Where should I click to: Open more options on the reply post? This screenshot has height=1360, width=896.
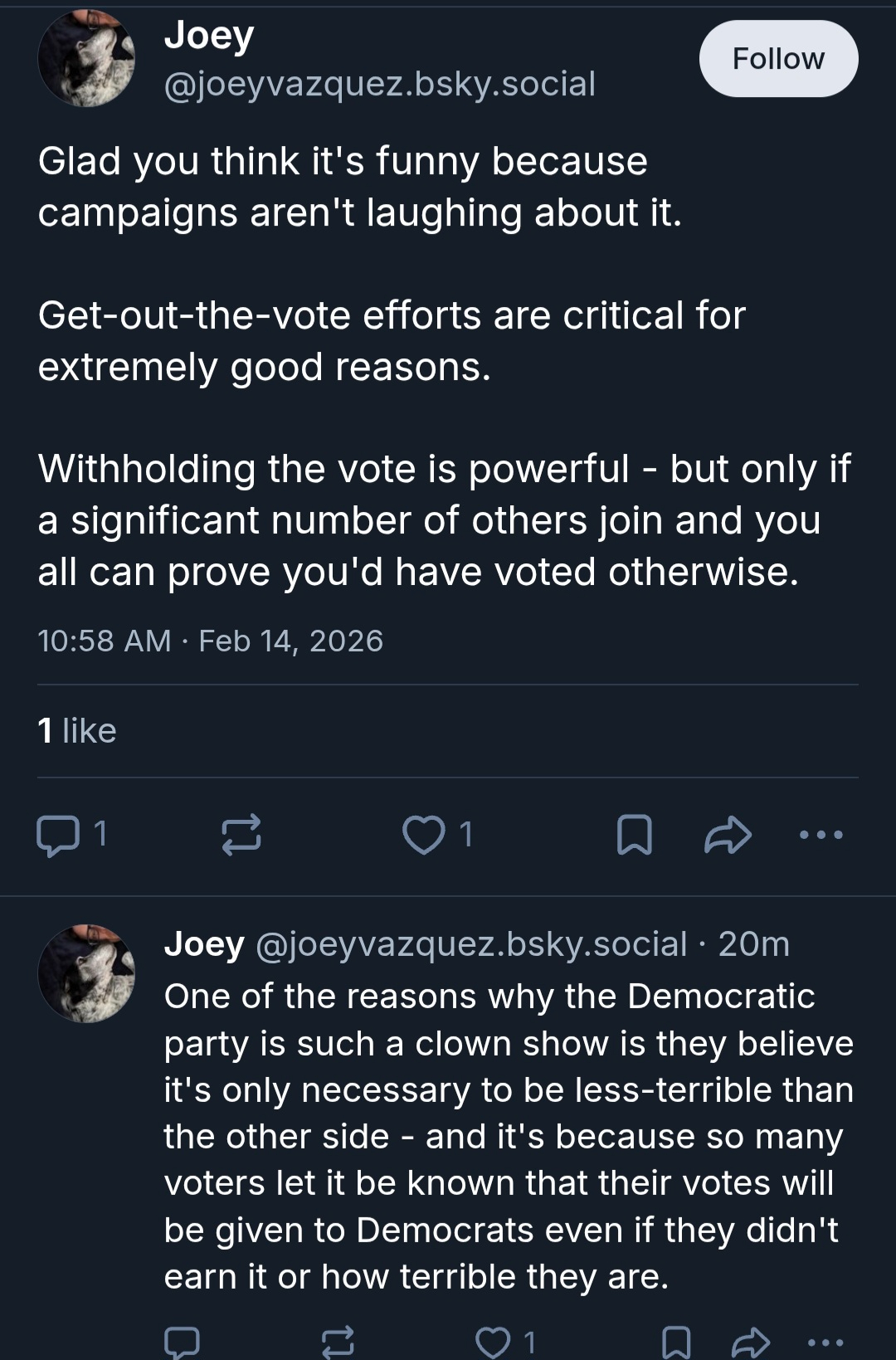pyautogui.click(x=826, y=1341)
